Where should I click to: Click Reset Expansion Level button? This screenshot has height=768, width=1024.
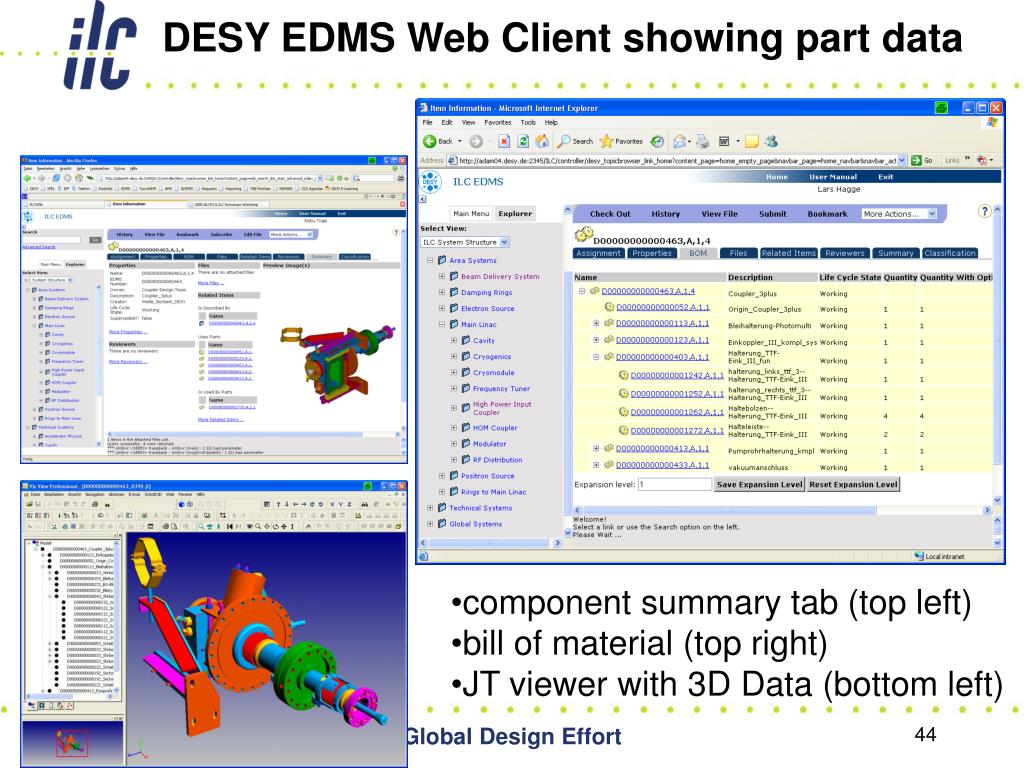[x=854, y=485]
